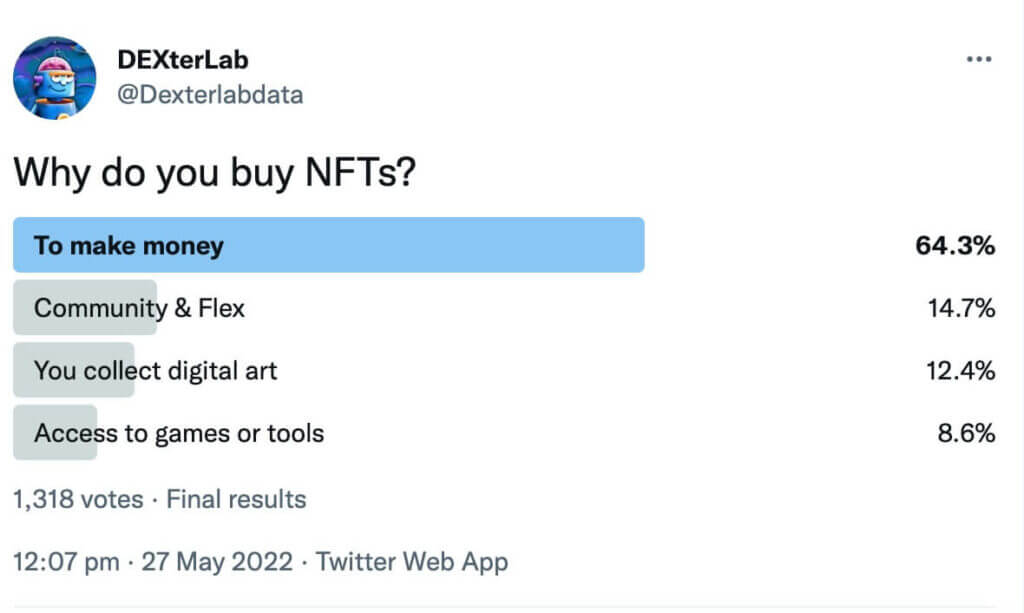Viewport: 1024px width, 613px height.
Task: Open the DEXterLab display name link
Action: (183, 60)
